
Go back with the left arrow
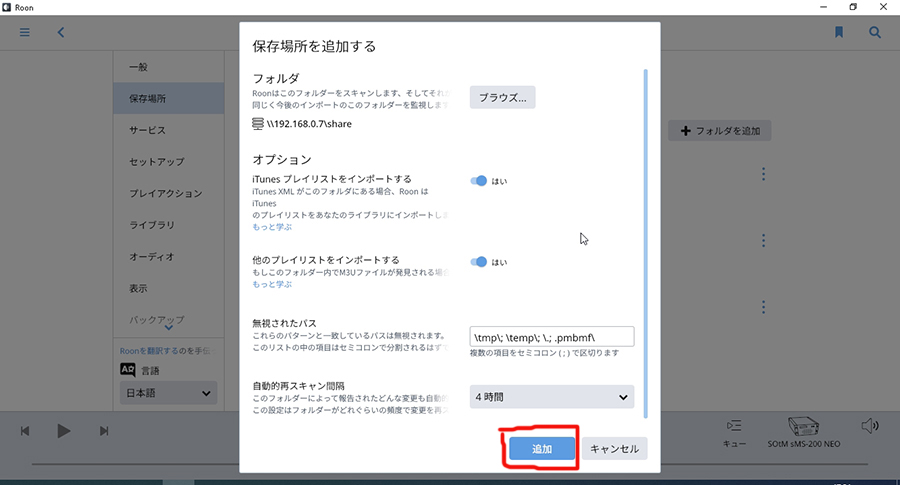tap(61, 32)
